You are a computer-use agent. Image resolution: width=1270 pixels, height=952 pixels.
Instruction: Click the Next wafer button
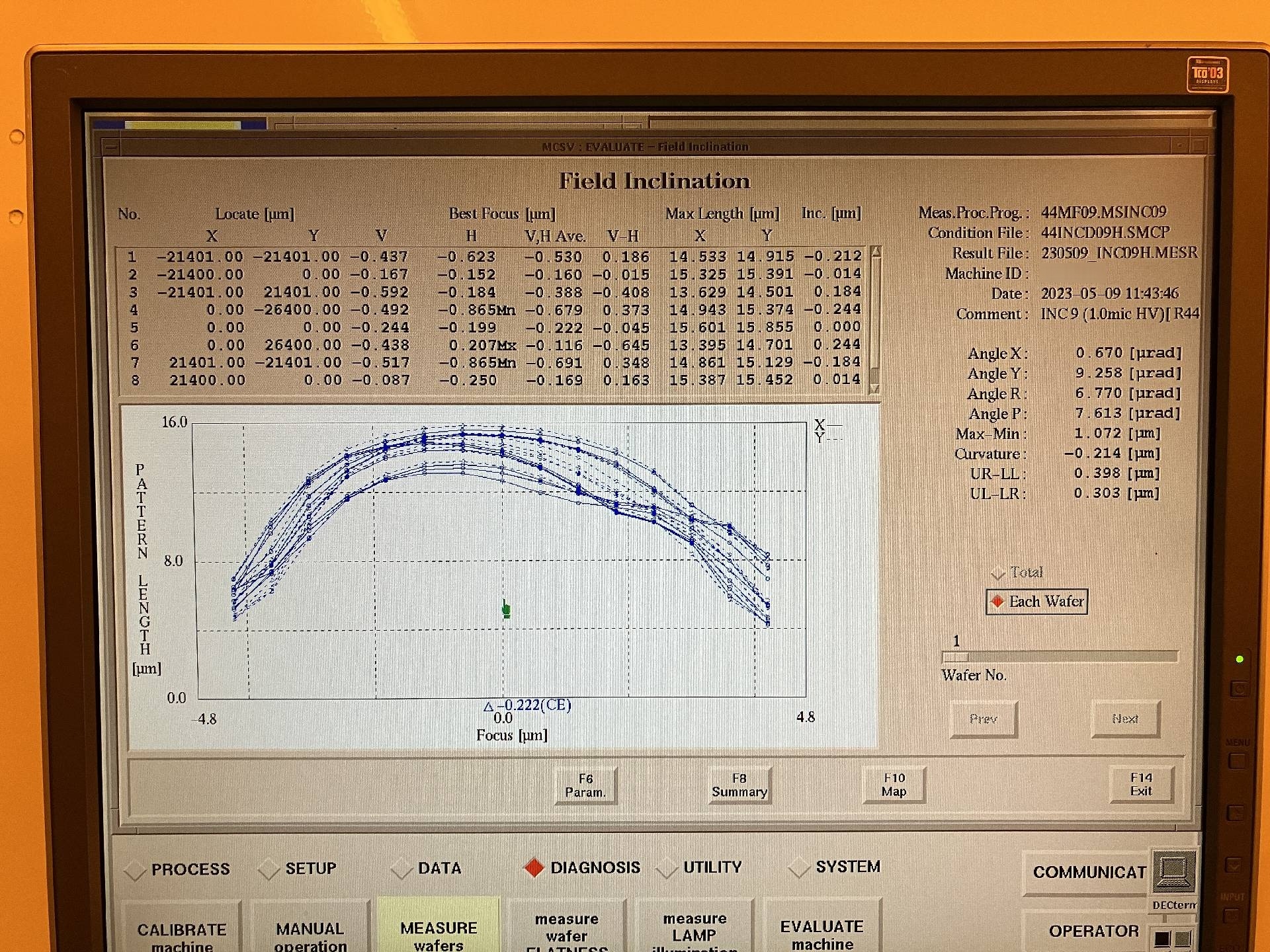[x=1125, y=719]
